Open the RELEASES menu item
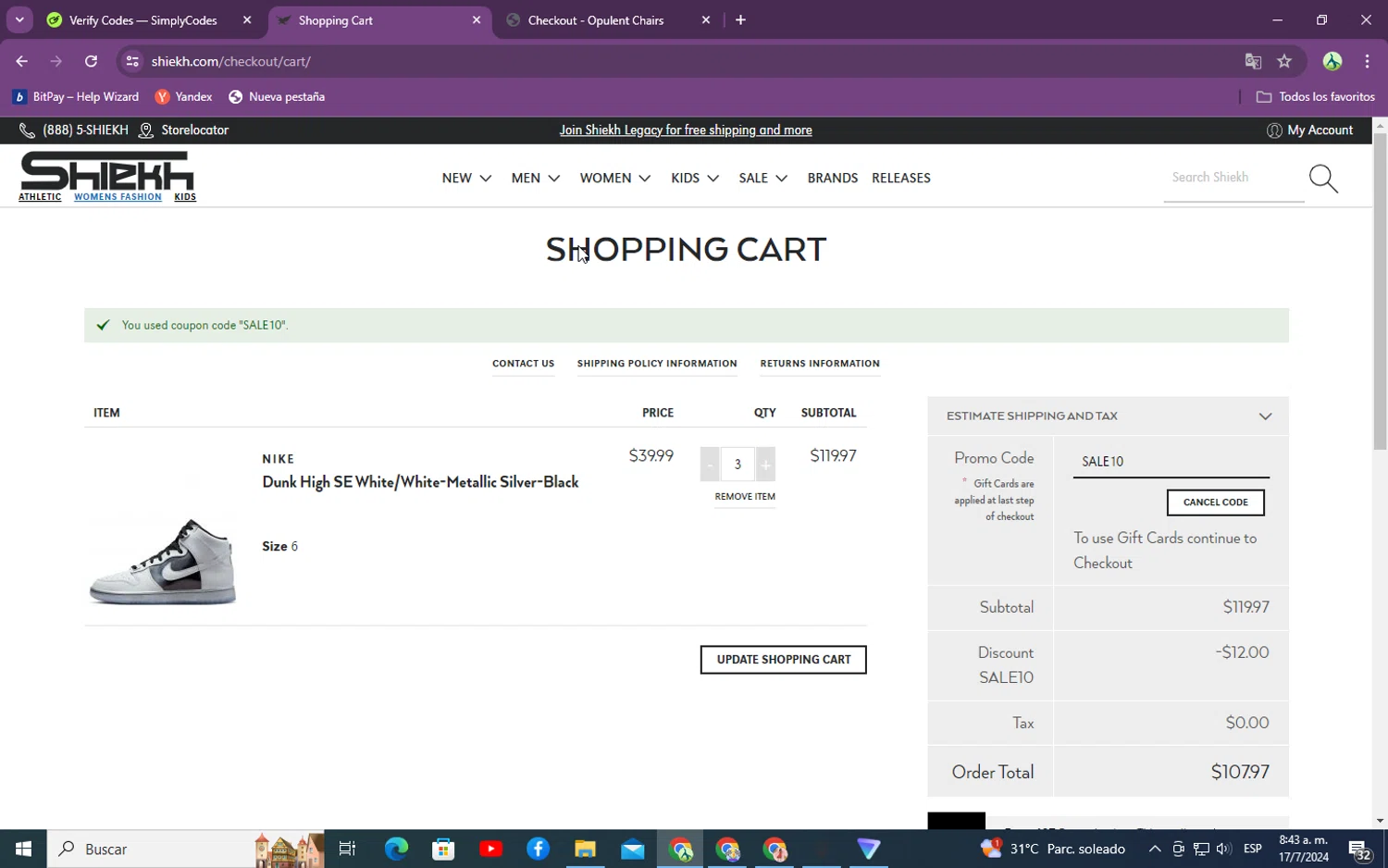The width and height of the screenshot is (1388, 868). [x=900, y=178]
